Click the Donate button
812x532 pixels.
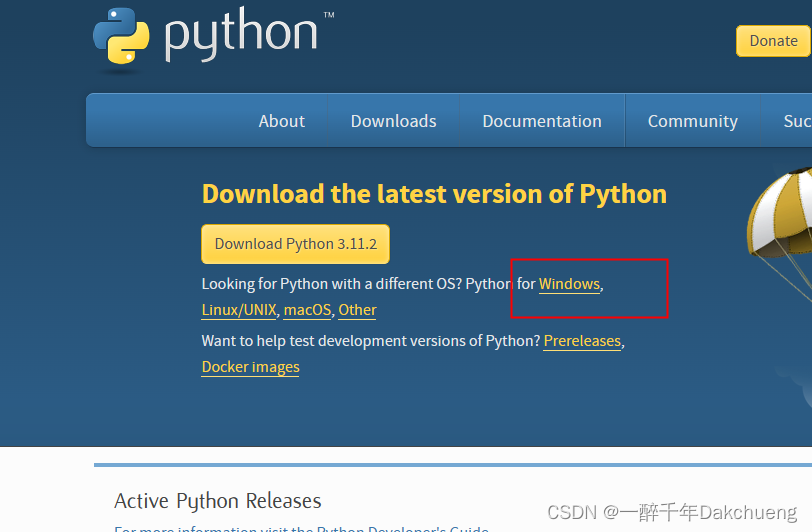pyautogui.click(x=773, y=41)
